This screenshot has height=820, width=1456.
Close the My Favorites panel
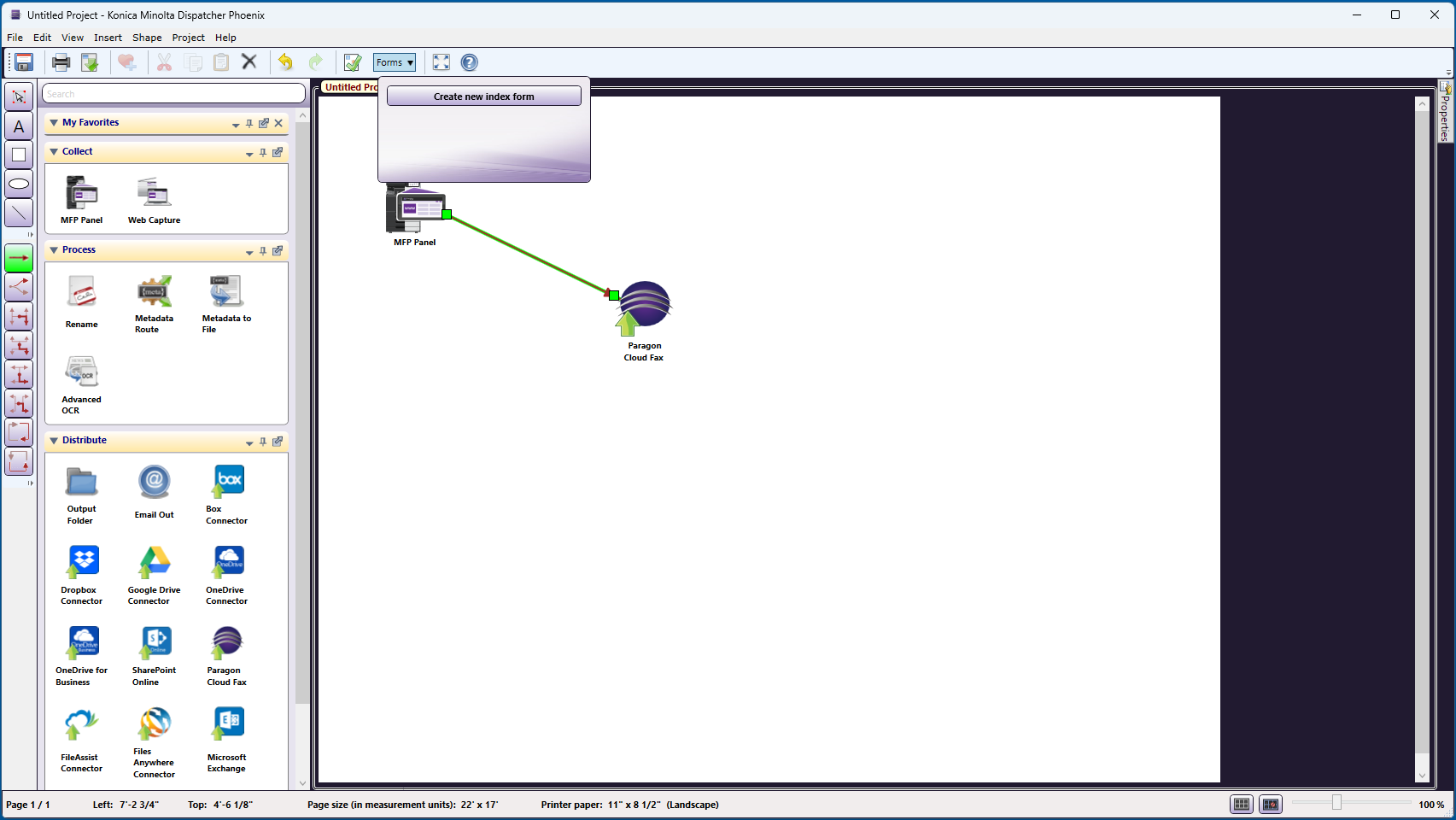(x=278, y=123)
